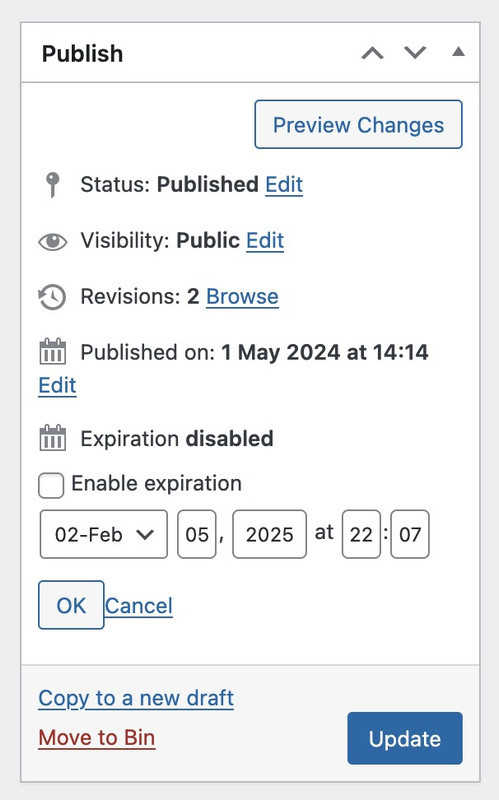Click the revisions history clock icon
Screen dimensions: 499x800
pyautogui.click(x=53, y=297)
